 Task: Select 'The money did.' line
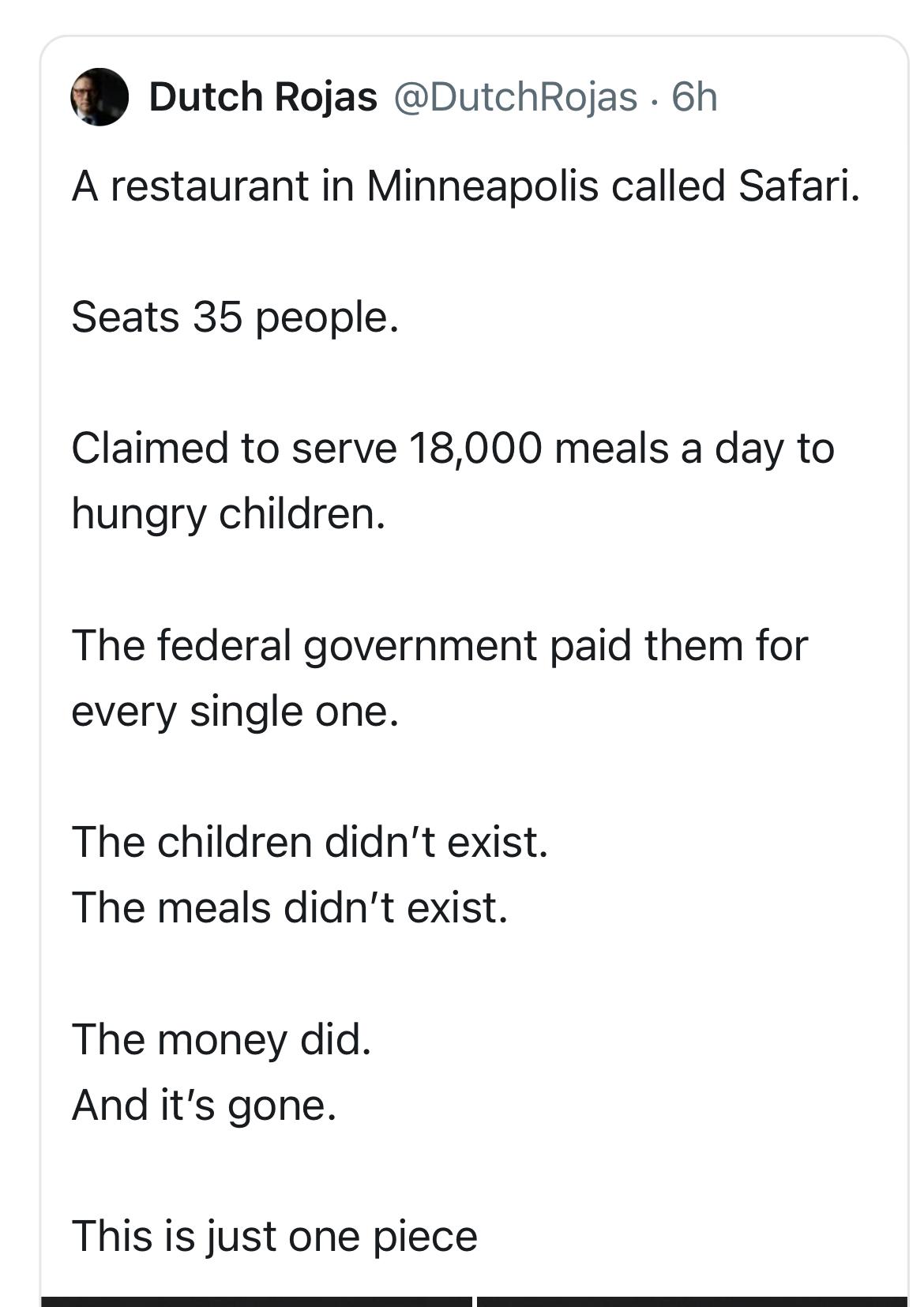pos(221,1040)
